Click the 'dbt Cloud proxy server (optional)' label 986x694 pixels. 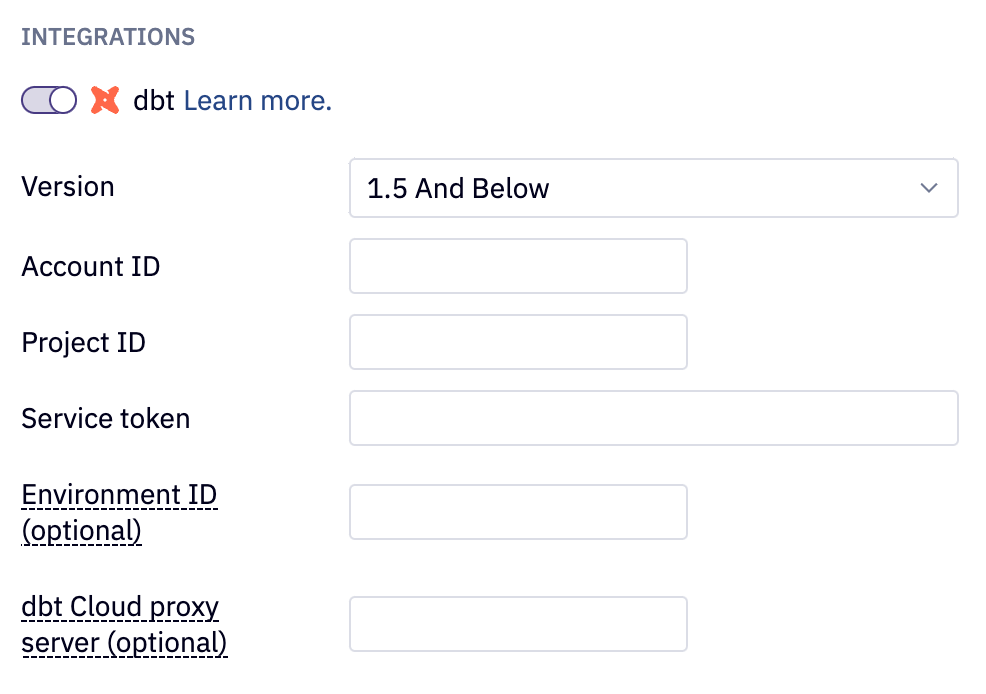tap(124, 624)
